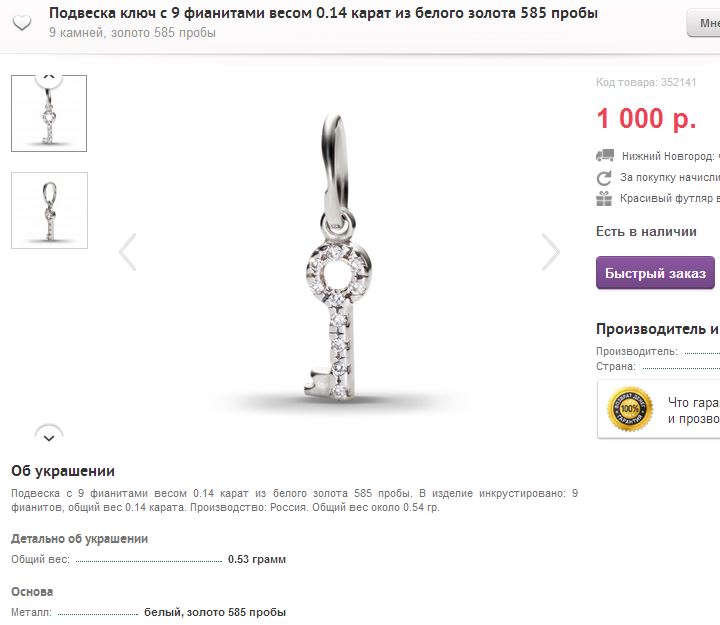
Task: Click the Красивый футляр gift case text
Action: [x=669, y=198]
